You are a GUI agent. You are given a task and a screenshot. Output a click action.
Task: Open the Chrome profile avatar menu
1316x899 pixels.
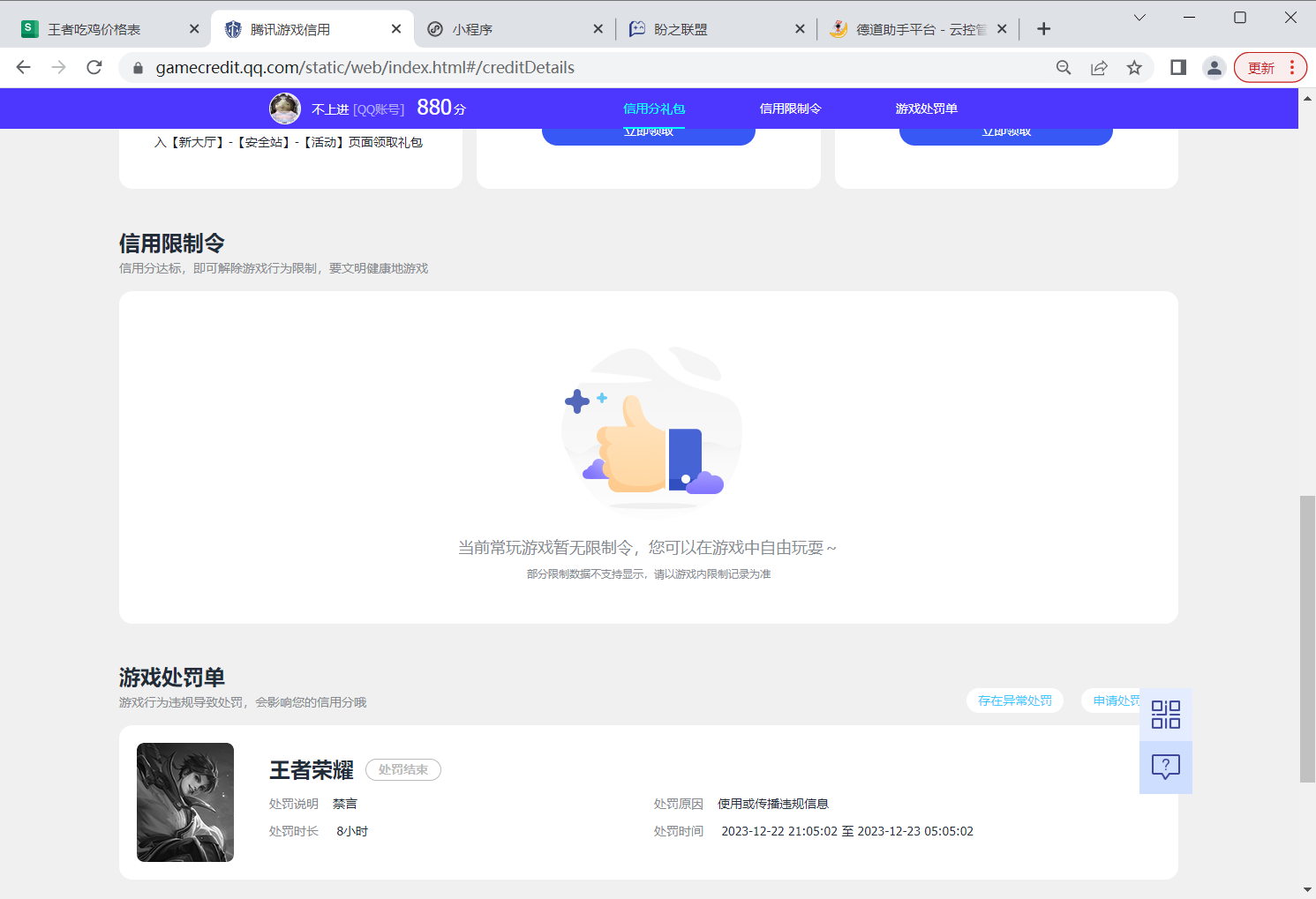click(x=1214, y=68)
